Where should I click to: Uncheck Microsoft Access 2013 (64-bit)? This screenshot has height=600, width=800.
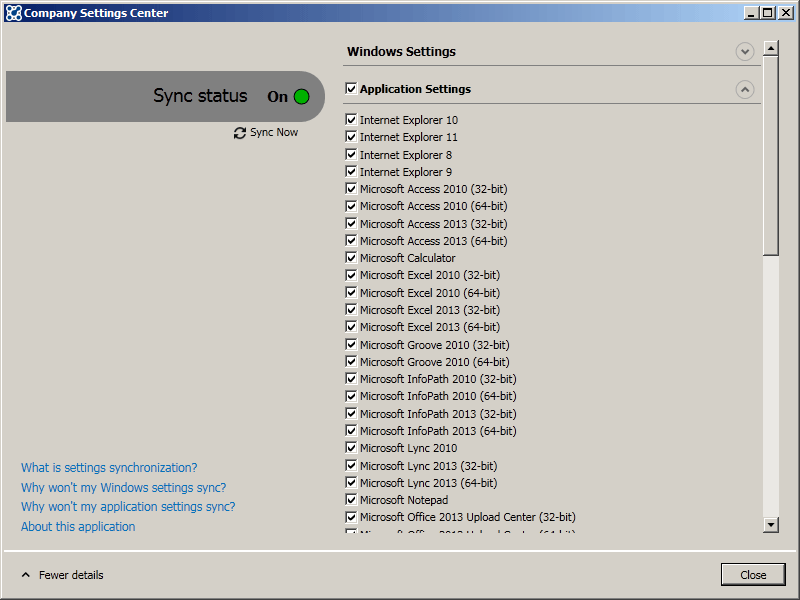click(x=351, y=241)
